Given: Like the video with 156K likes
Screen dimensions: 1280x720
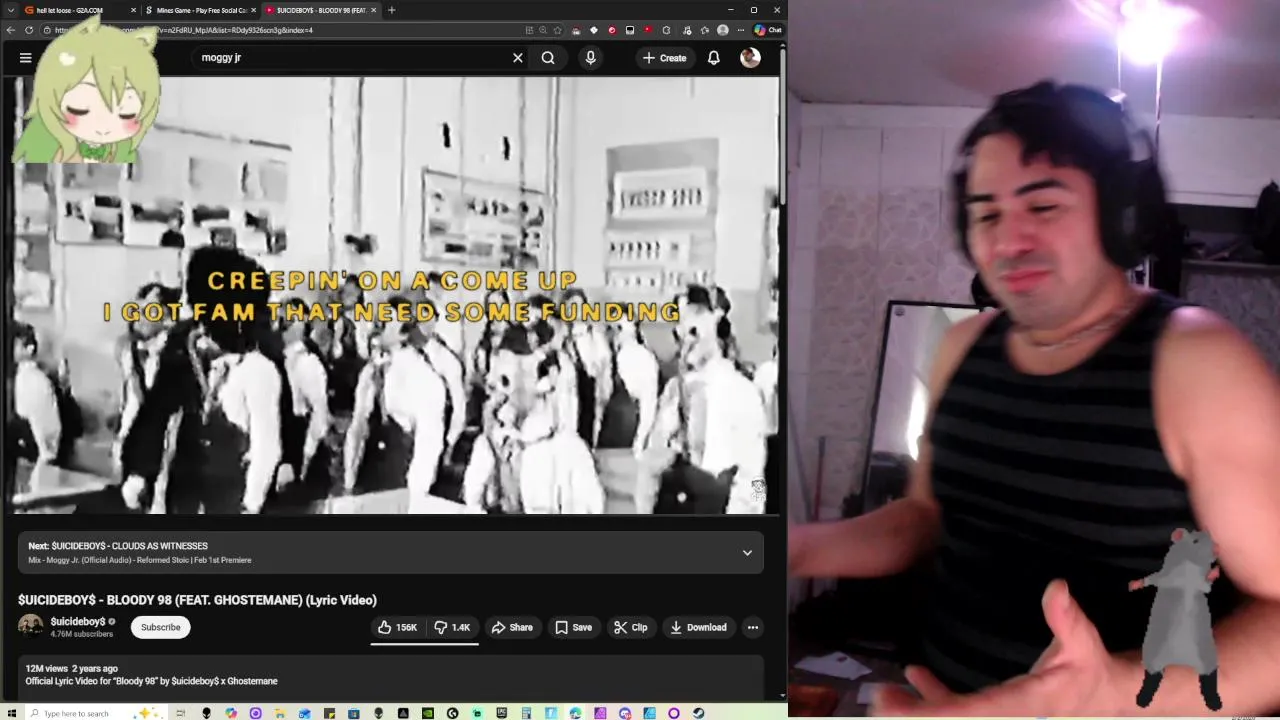Looking at the screenshot, I should [x=397, y=627].
